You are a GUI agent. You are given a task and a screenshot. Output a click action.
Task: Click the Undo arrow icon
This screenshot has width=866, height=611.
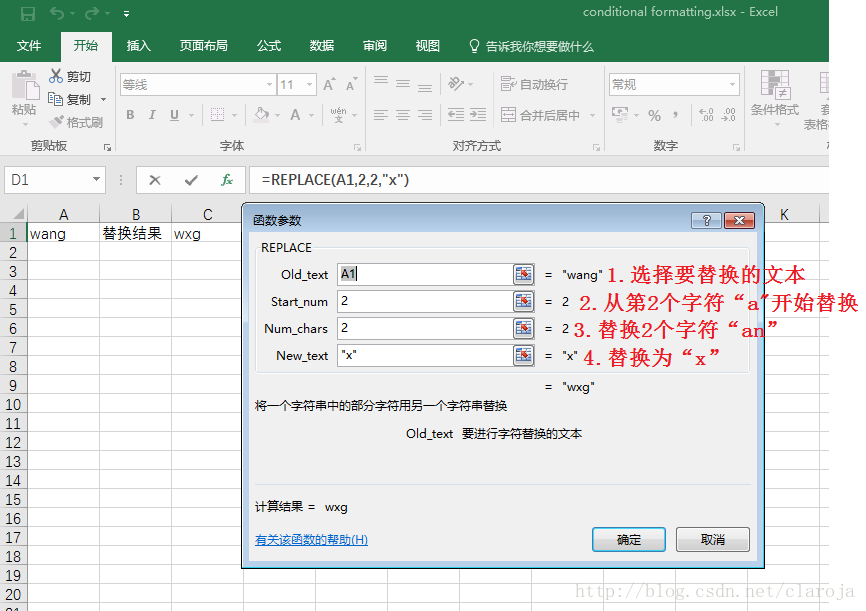pos(56,13)
